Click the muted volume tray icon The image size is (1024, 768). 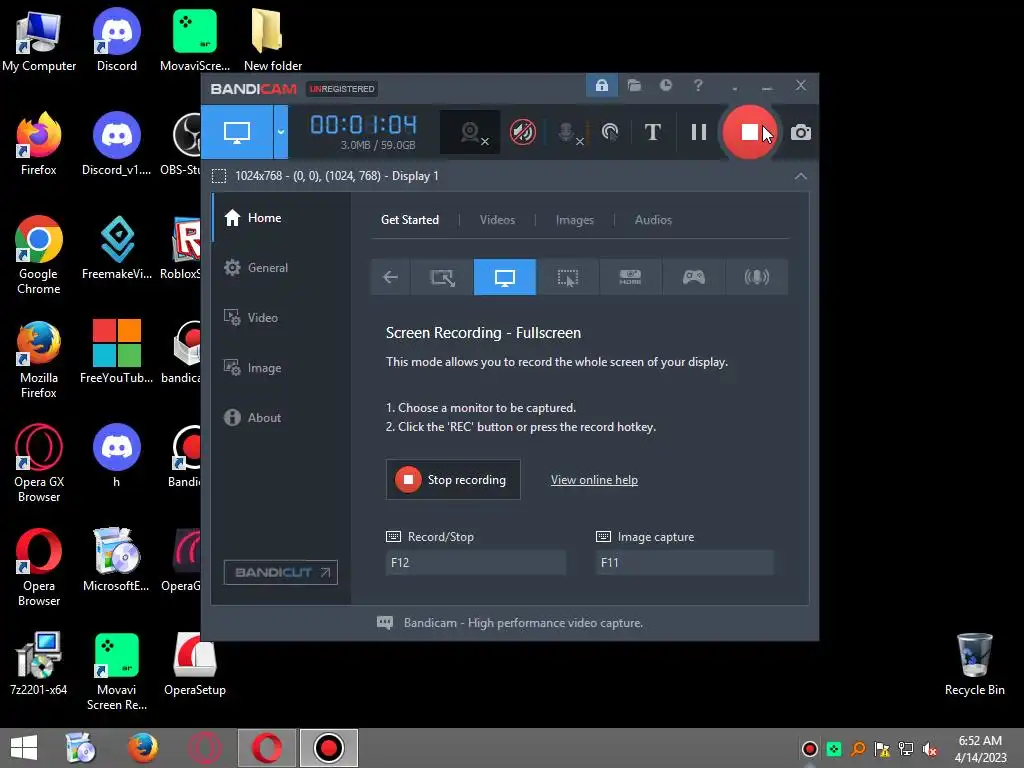point(930,749)
